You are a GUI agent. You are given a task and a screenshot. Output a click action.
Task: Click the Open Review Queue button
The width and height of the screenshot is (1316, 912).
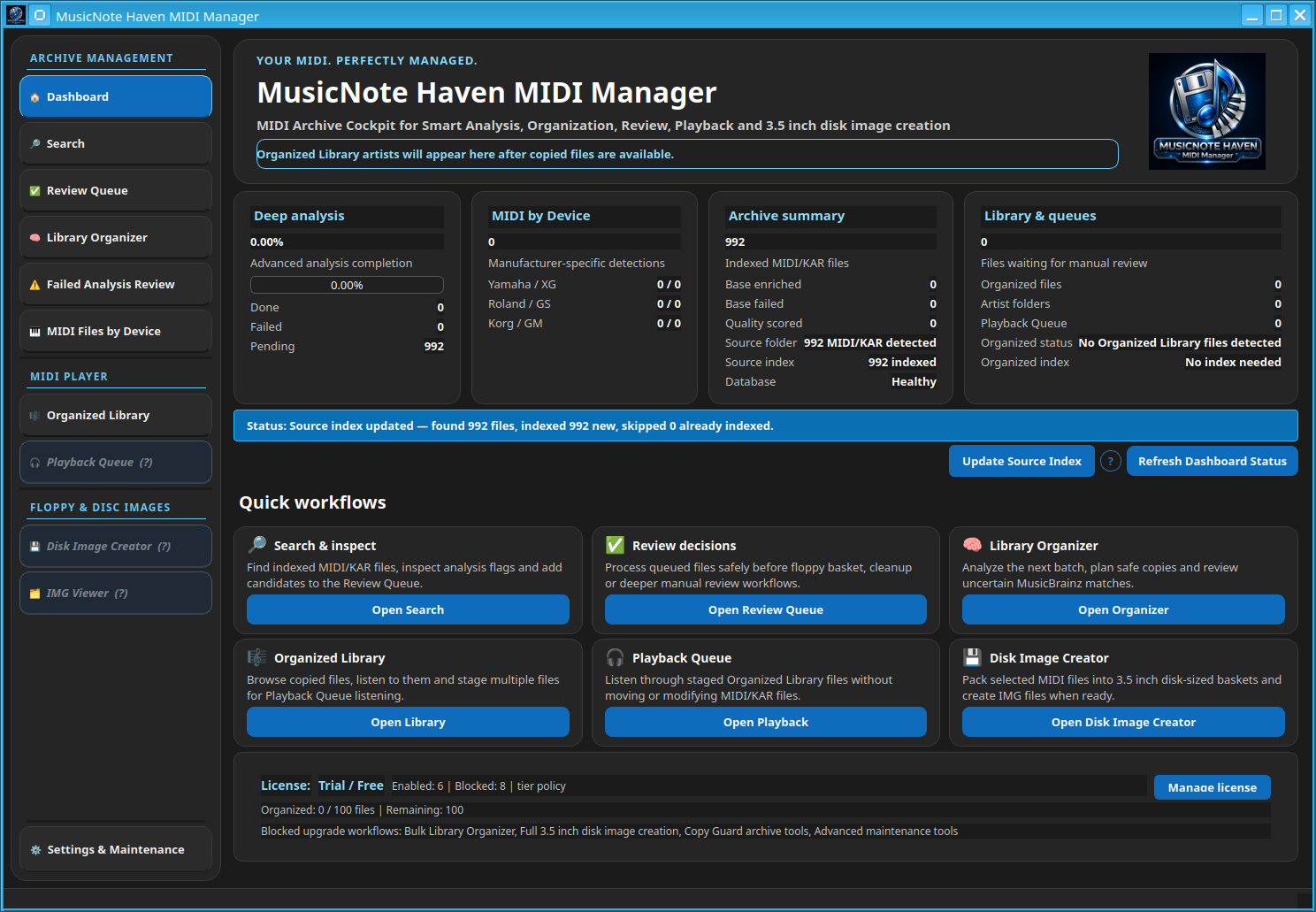click(x=766, y=609)
